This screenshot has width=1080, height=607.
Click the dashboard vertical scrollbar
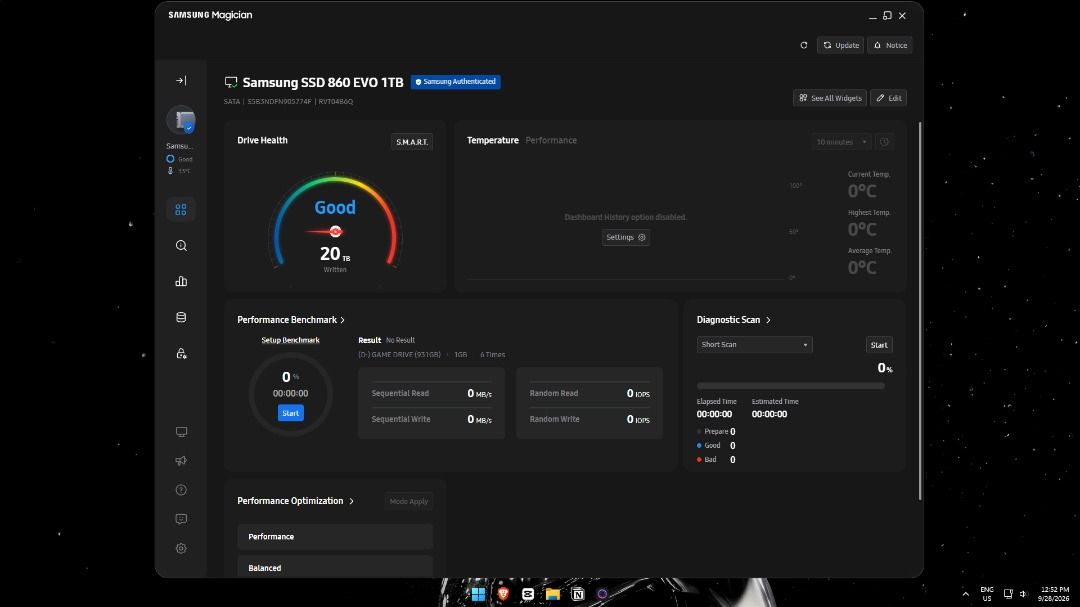point(920,310)
